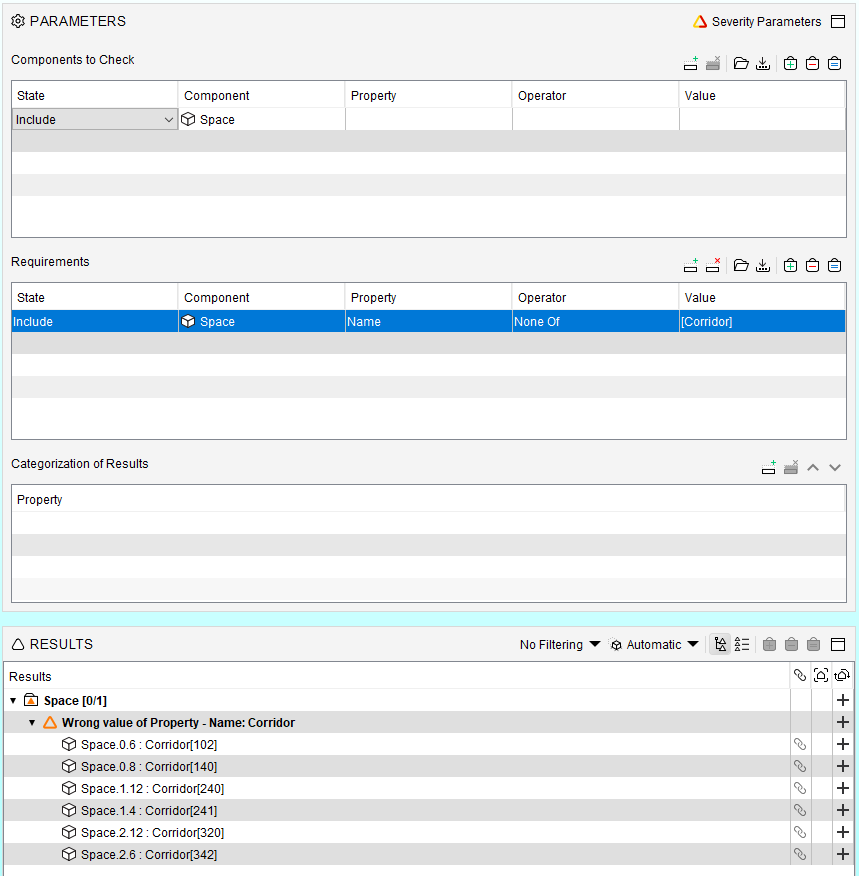The image size is (859, 876).
Task: Link icon on Space.1.4 row
Action: tap(800, 810)
